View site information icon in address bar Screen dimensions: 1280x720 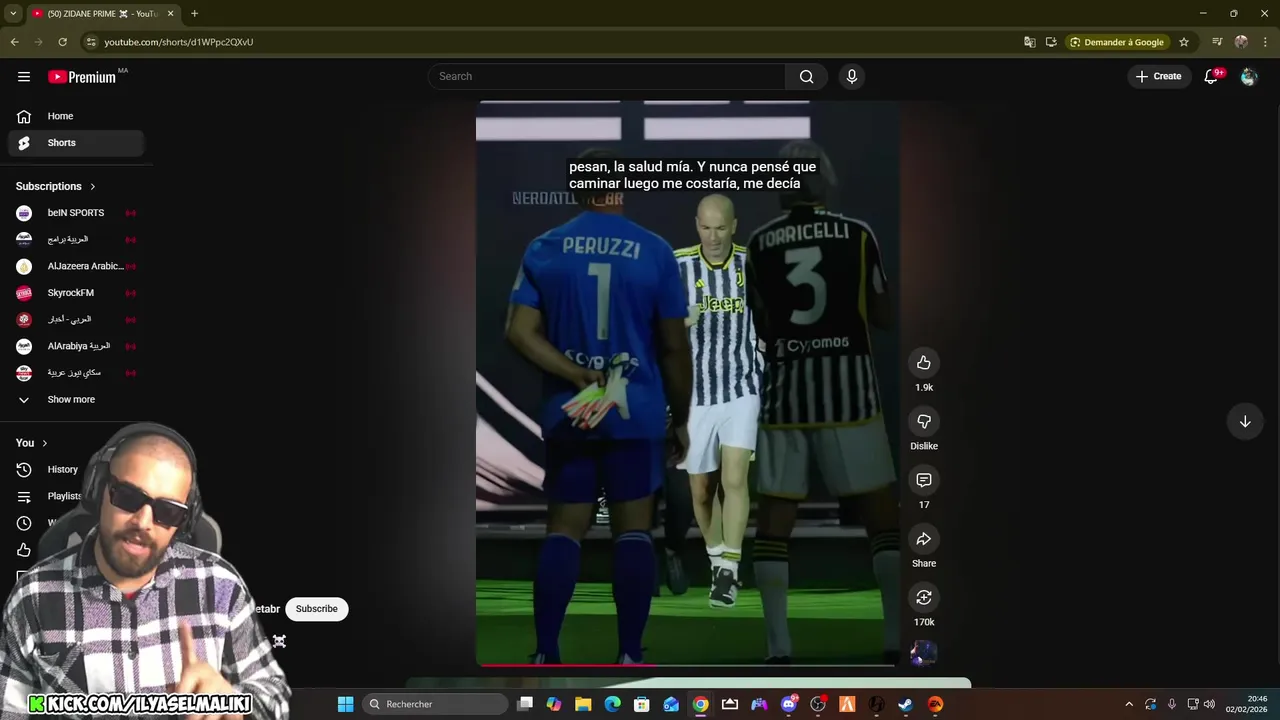[91, 42]
